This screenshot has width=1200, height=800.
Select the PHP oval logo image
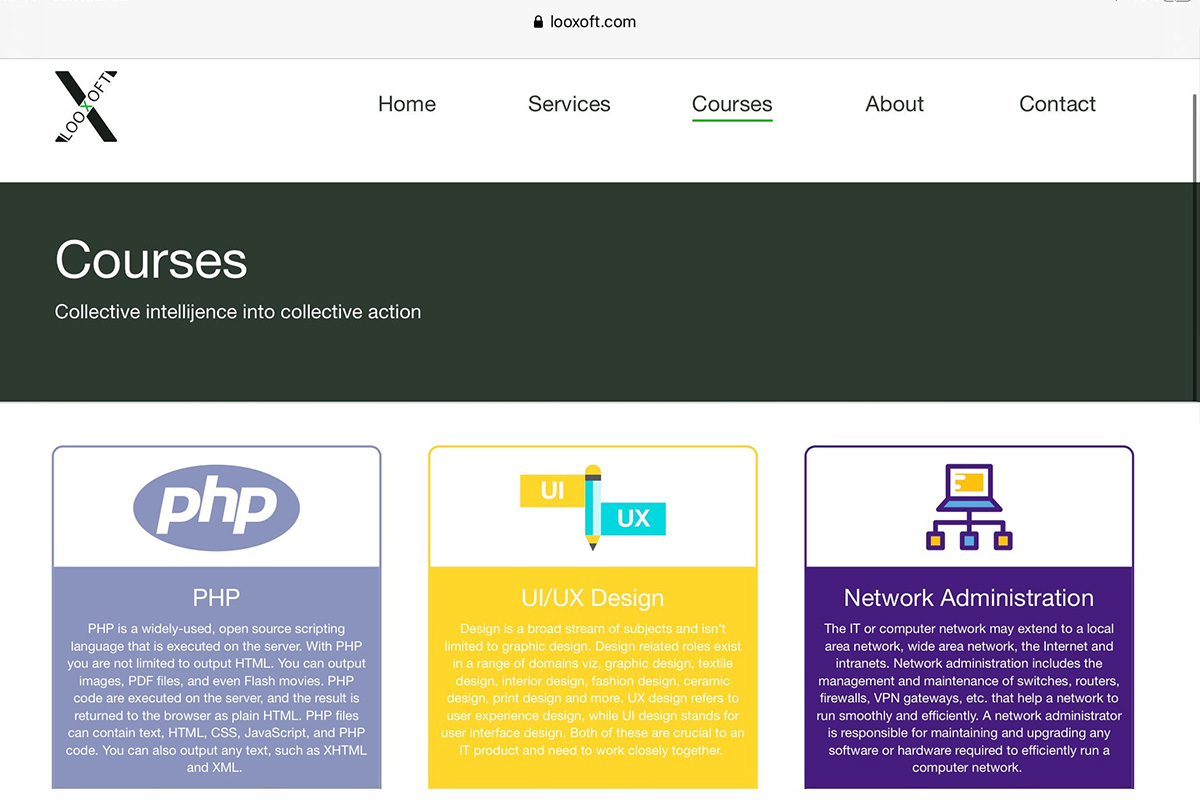[216, 507]
